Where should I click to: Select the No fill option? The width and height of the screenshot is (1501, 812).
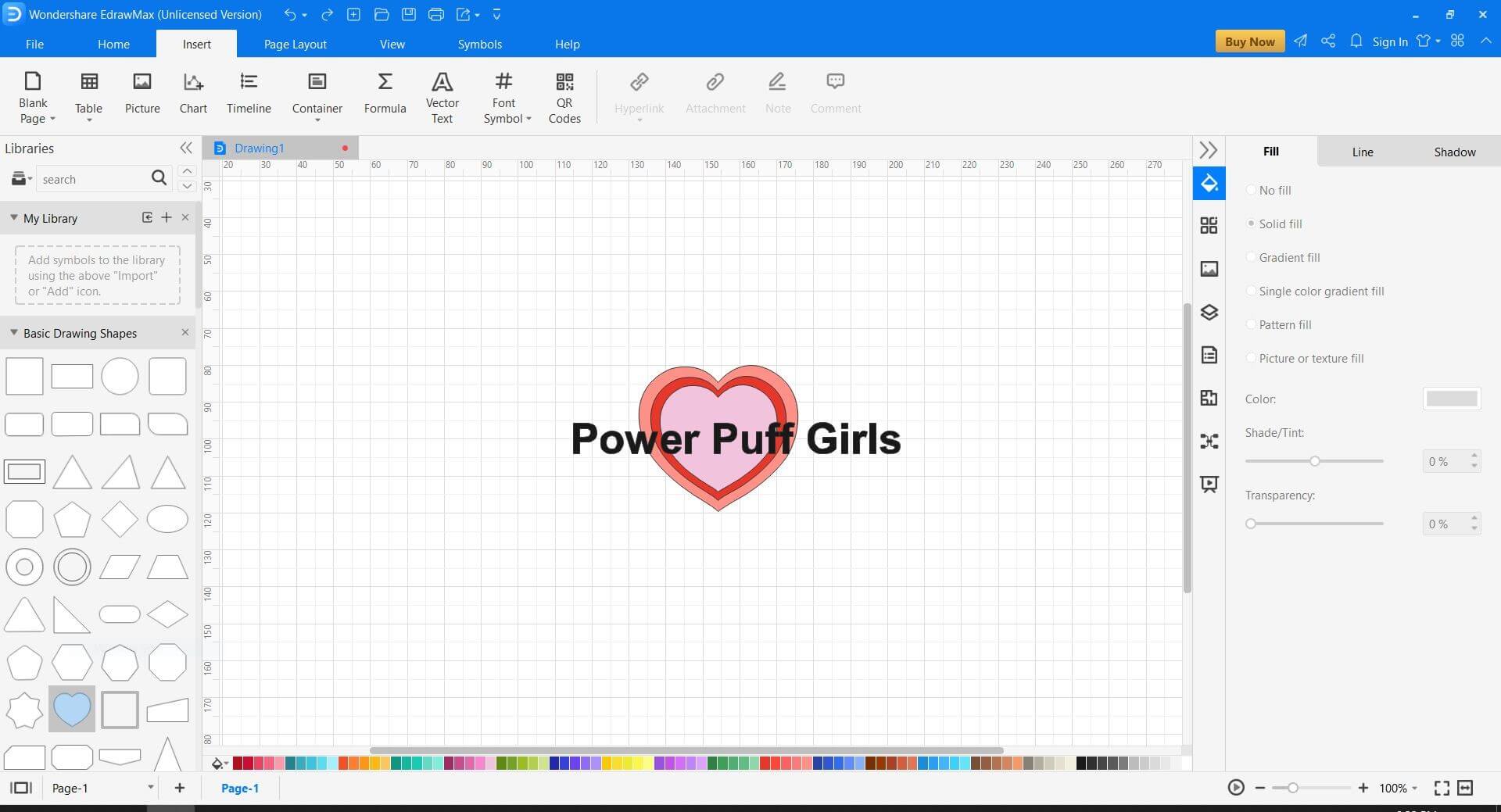point(1268,190)
